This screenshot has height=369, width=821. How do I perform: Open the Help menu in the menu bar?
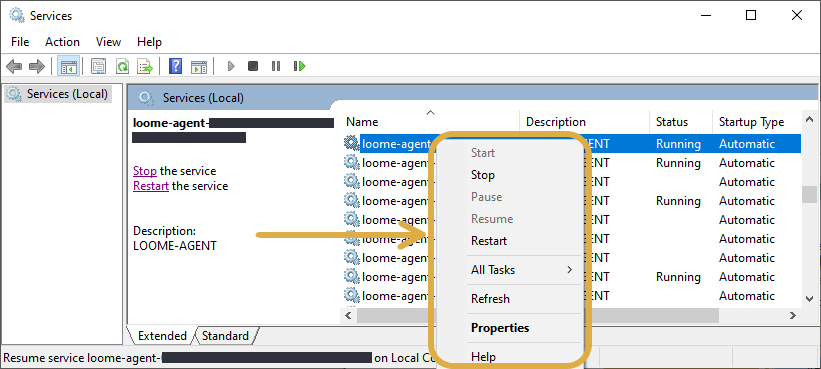pyautogui.click(x=149, y=42)
